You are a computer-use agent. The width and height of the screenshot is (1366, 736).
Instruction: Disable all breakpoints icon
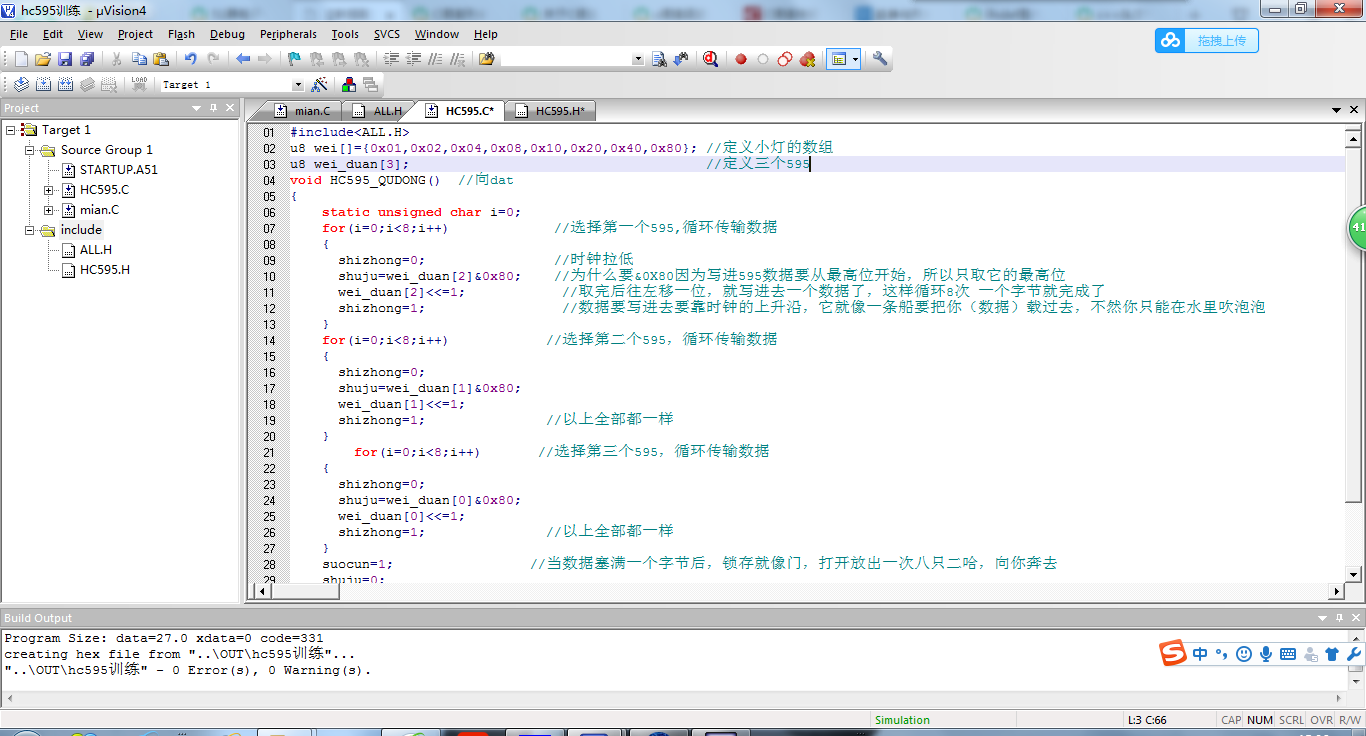(x=785, y=59)
